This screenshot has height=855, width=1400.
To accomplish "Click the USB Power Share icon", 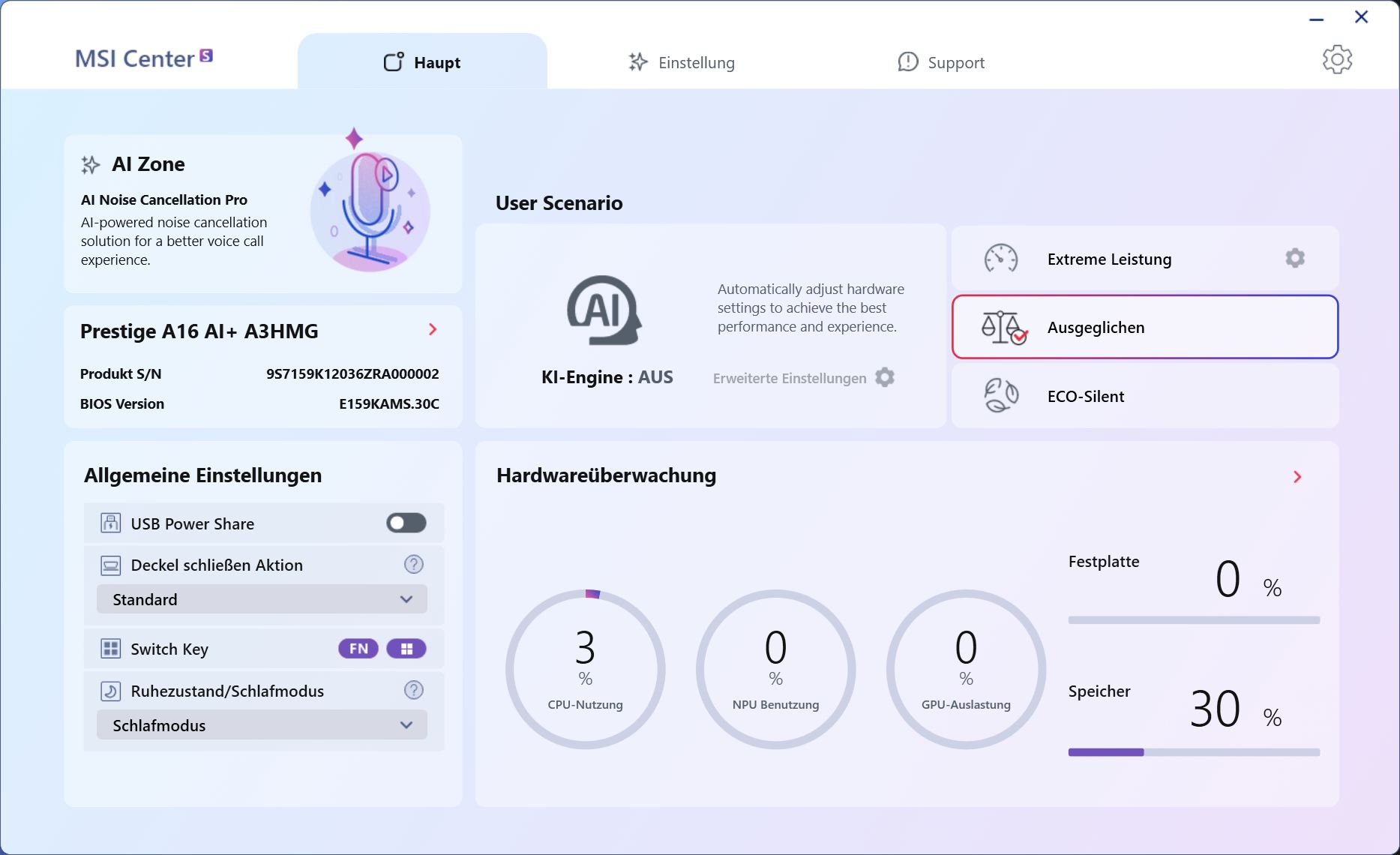I will (111, 523).
